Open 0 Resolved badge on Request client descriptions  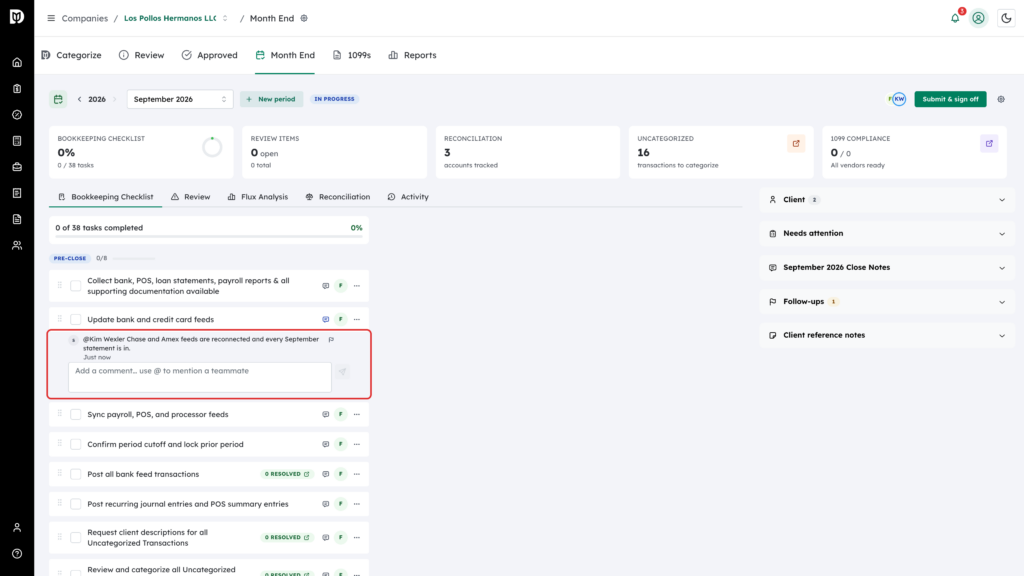(x=287, y=537)
